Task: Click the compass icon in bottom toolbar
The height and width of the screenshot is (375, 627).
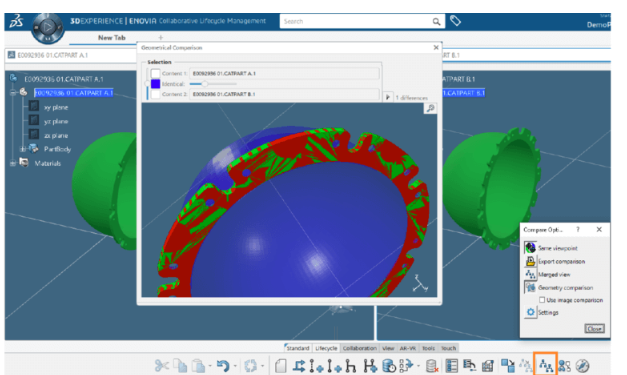Action: [582, 365]
